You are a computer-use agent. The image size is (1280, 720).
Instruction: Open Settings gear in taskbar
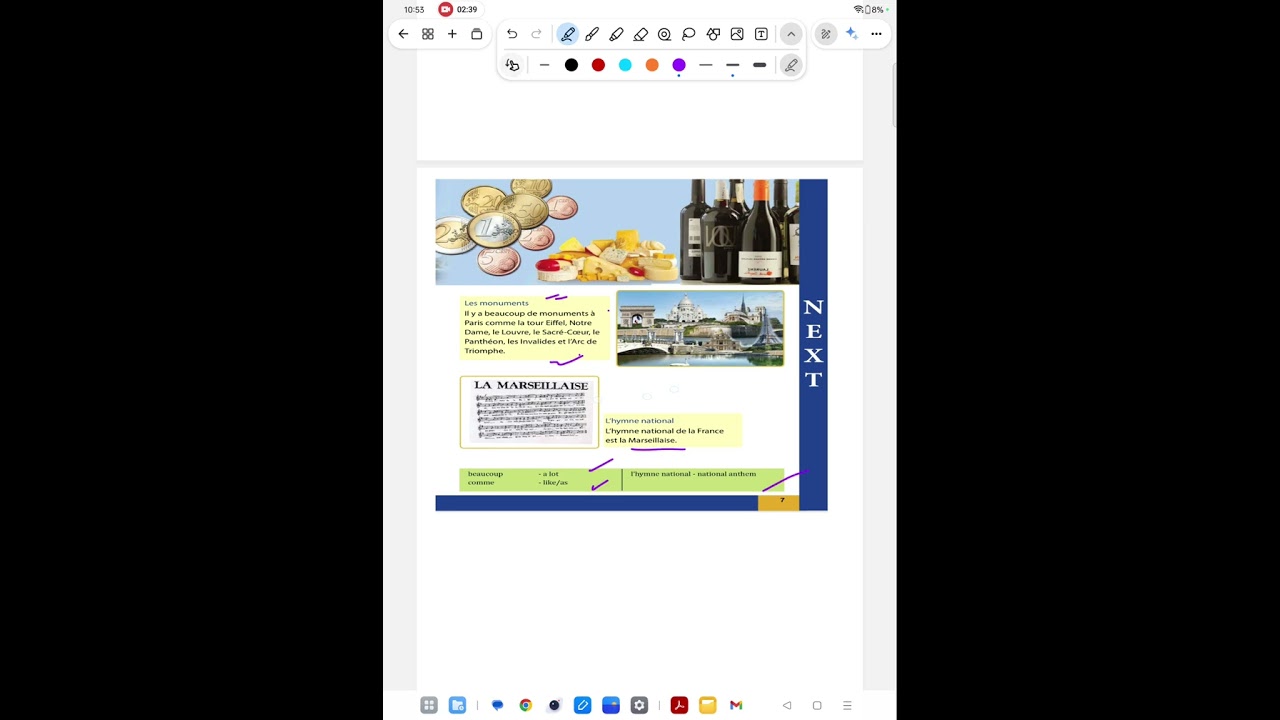tap(639, 705)
